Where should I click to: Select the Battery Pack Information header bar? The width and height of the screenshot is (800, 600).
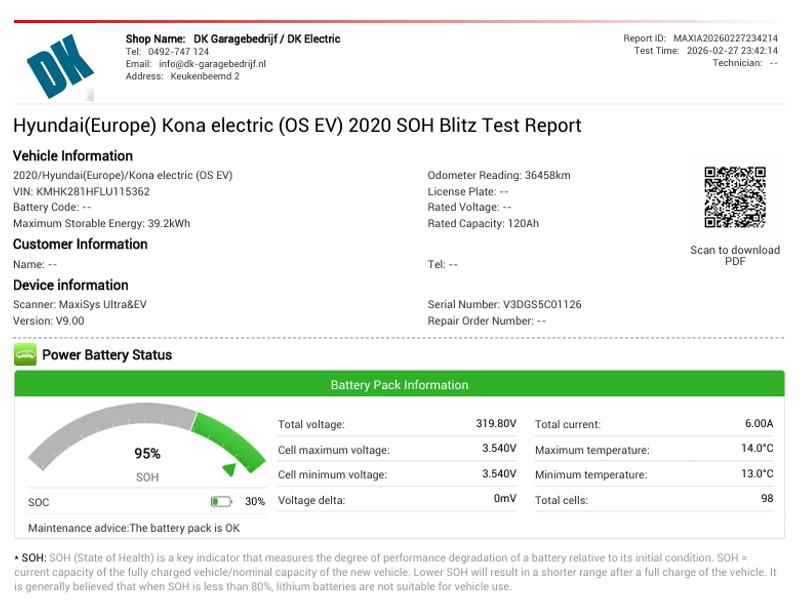pyautogui.click(x=399, y=385)
